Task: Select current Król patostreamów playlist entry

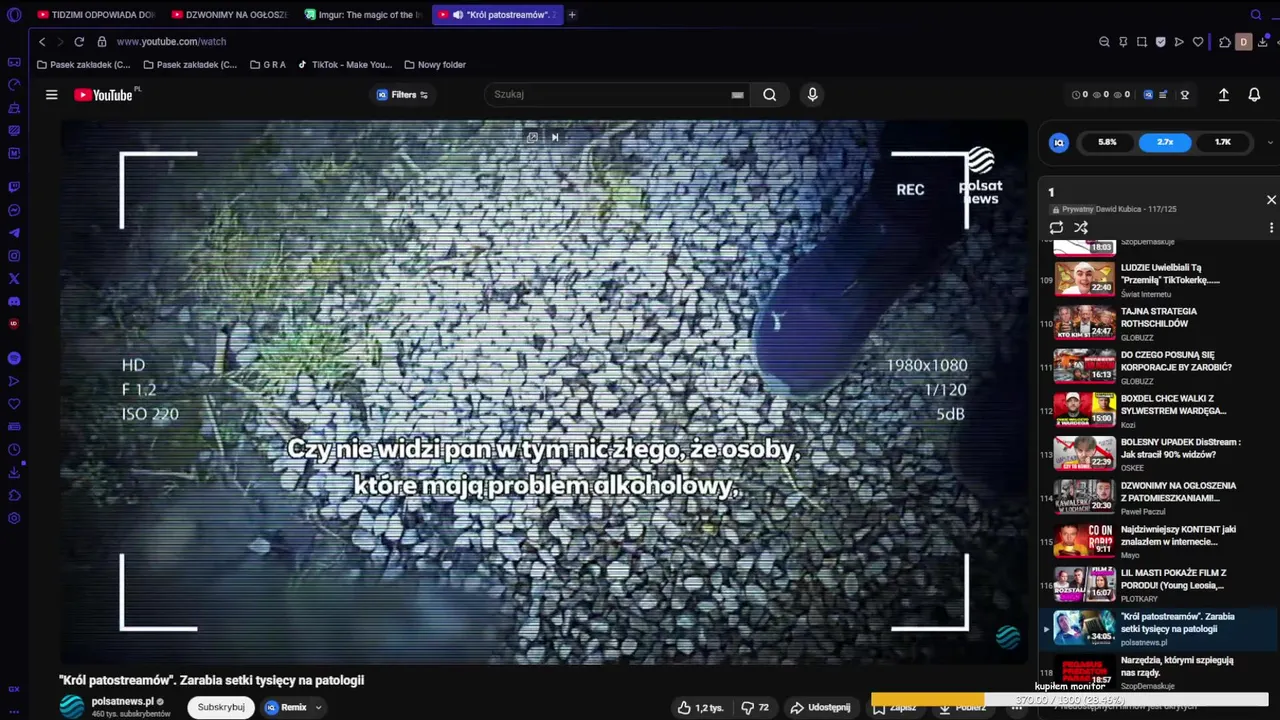Action: click(x=1157, y=629)
